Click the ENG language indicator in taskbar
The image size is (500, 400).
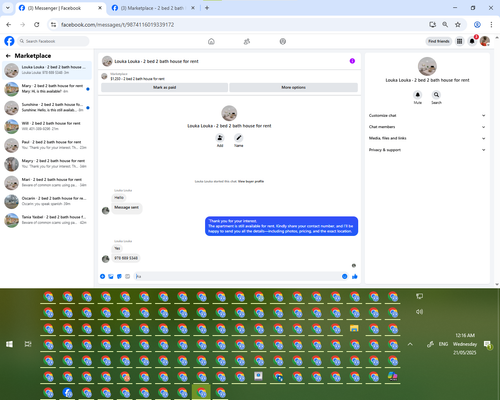[443, 344]
